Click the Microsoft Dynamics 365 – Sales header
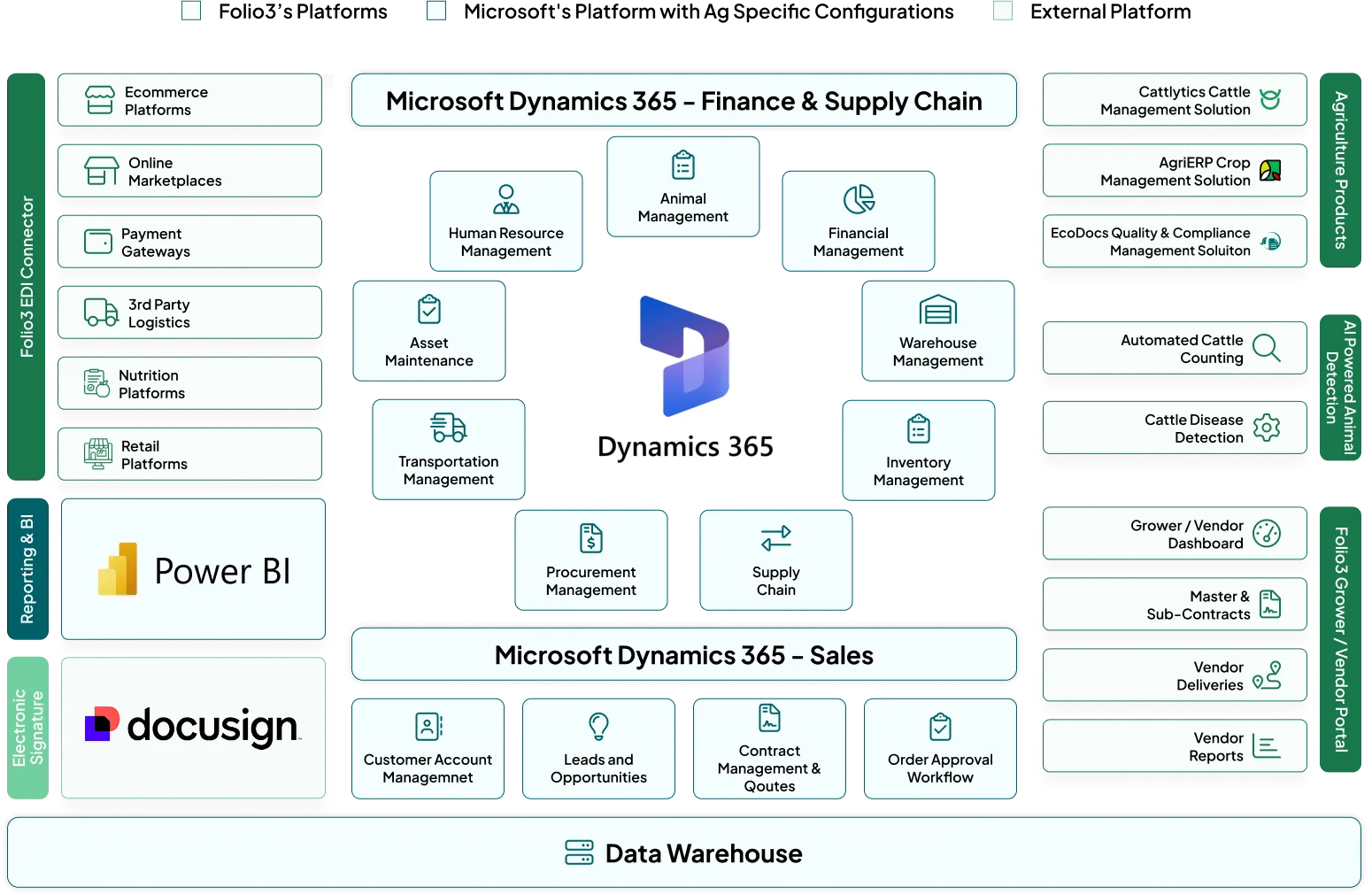 683,655
